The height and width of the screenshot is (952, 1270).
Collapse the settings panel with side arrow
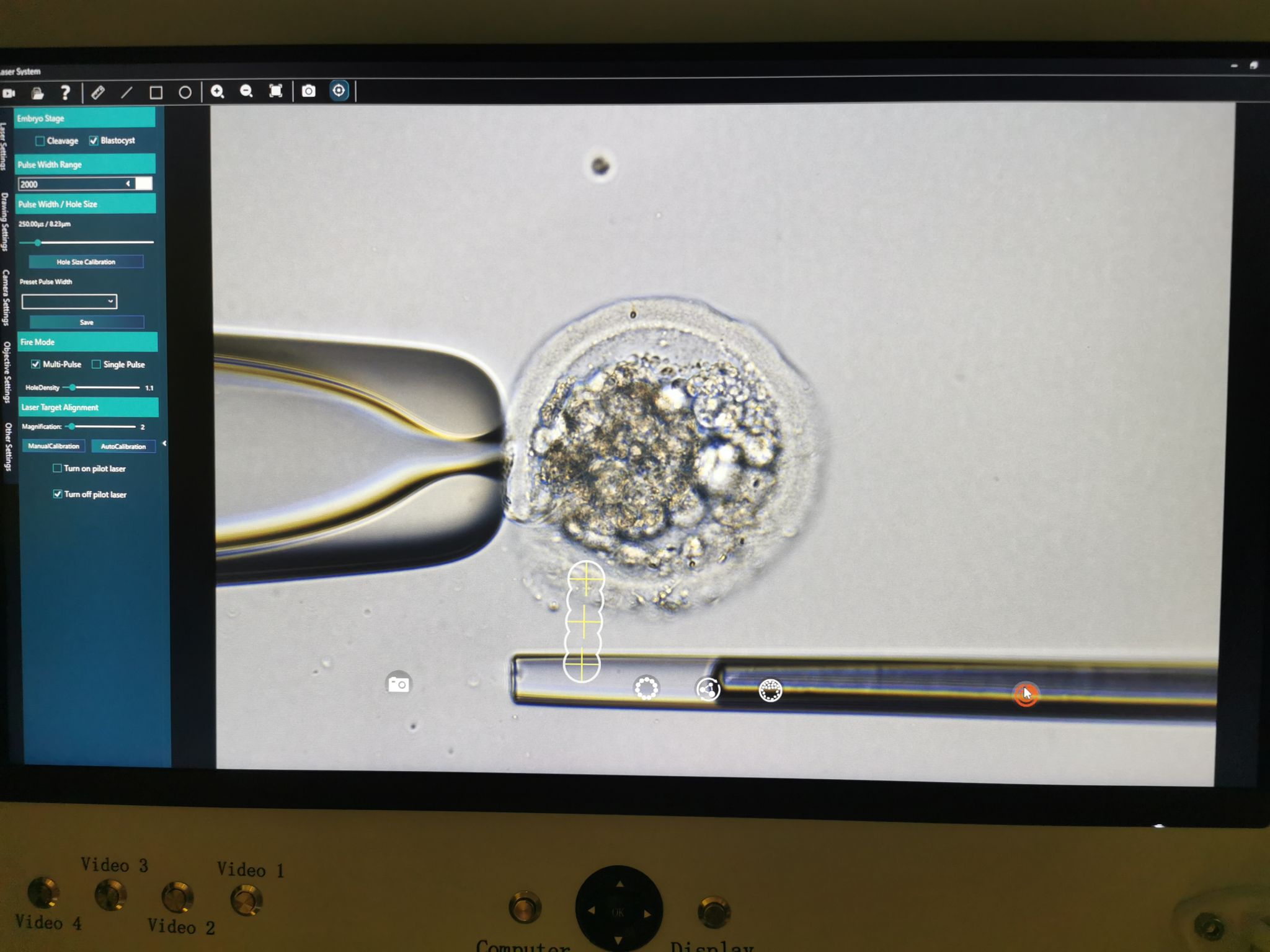pos(164,443)
